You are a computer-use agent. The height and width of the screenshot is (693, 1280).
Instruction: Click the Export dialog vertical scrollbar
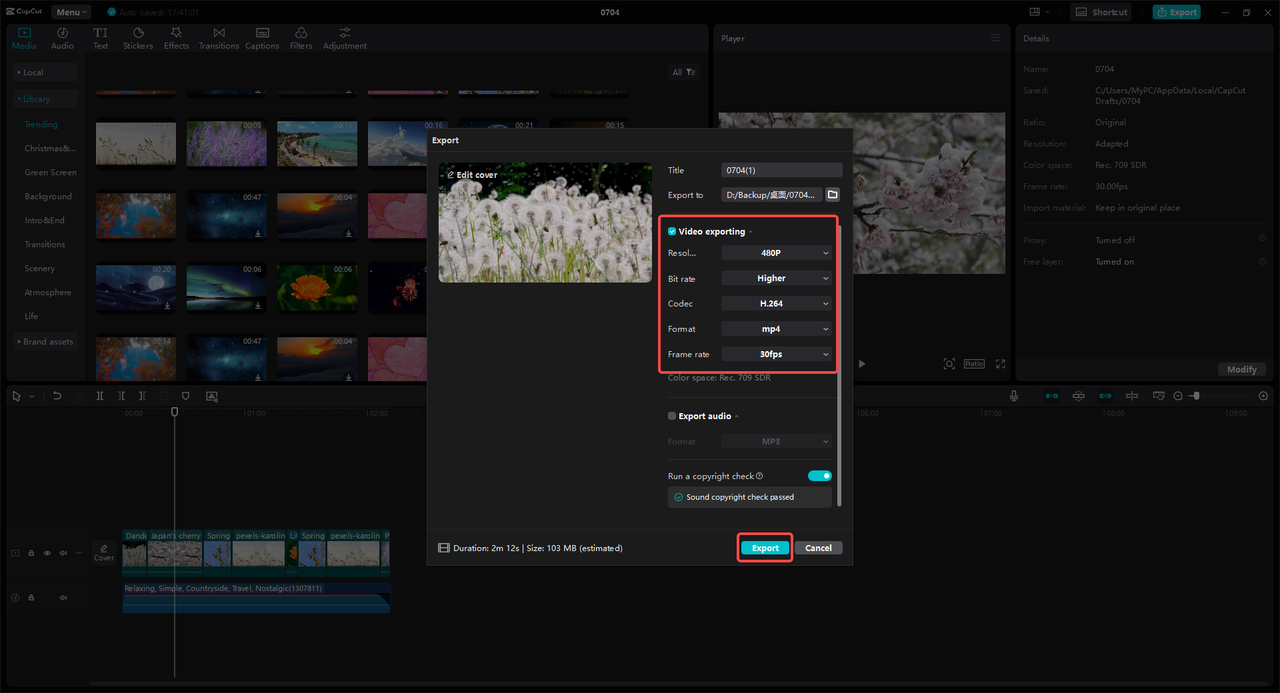[x=839, y=365]
